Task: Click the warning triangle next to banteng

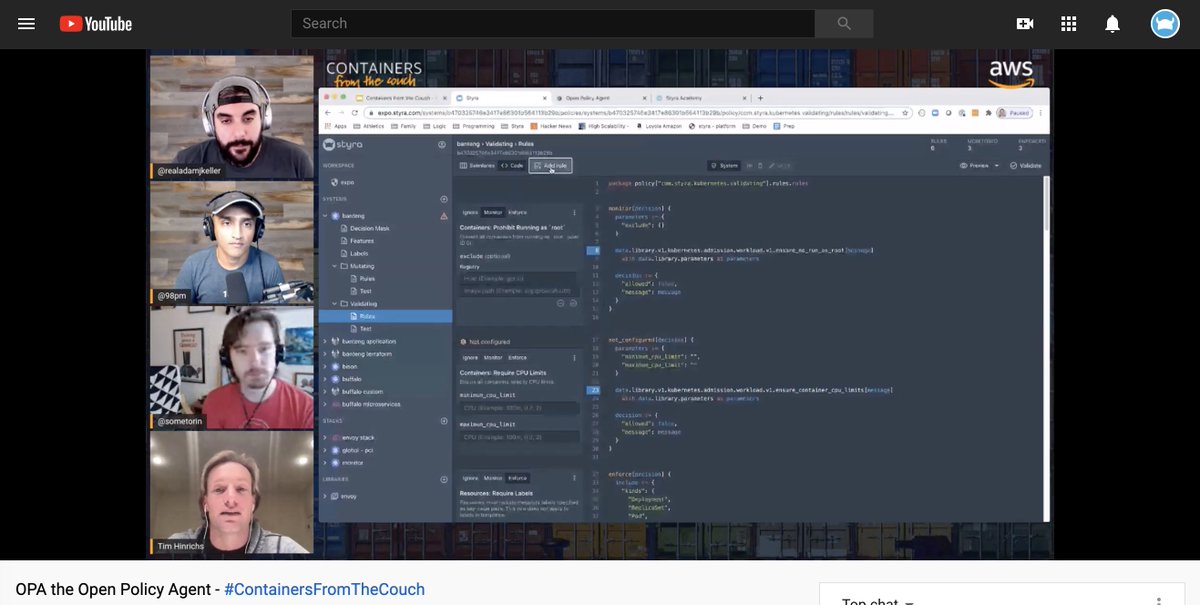Action: tap(444, 215)
